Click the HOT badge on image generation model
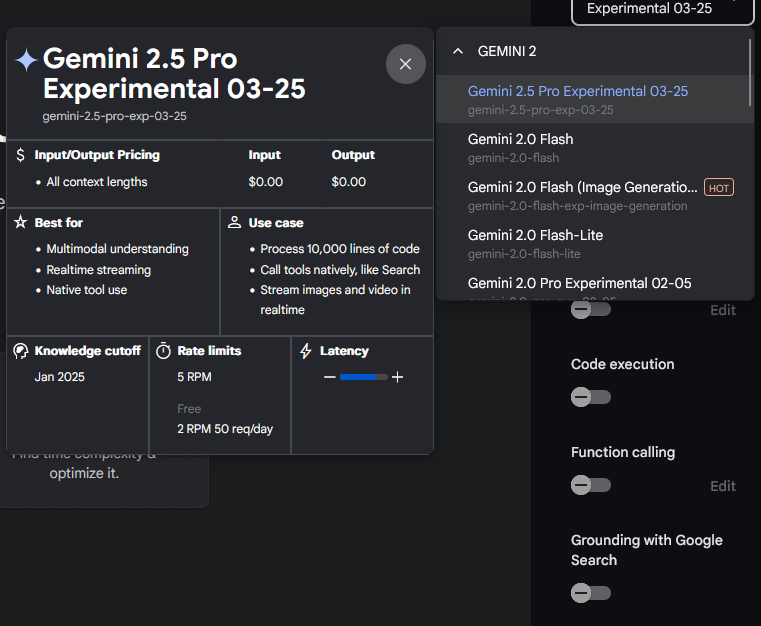The image size is (761, 626). point(719,188)
